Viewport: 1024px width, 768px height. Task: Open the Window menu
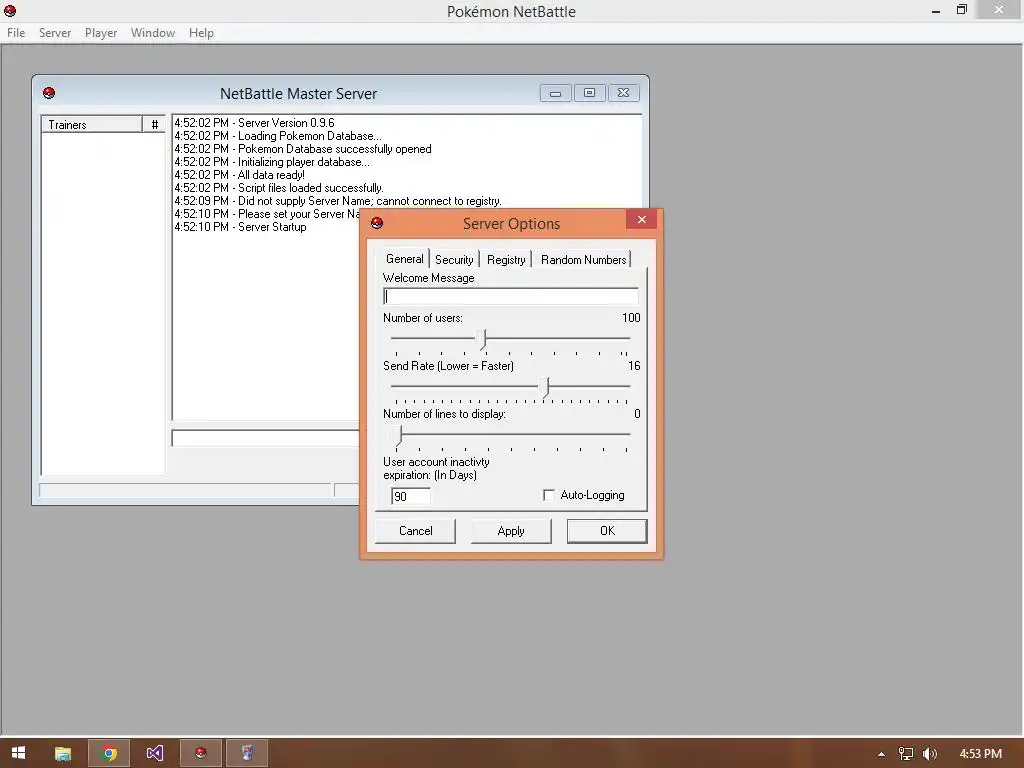click(153, 33)
